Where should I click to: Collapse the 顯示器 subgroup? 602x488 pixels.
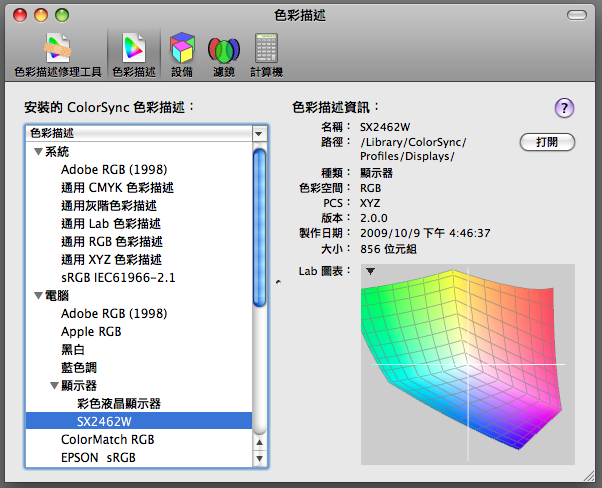pyautogui.click(x=55, y=385)
